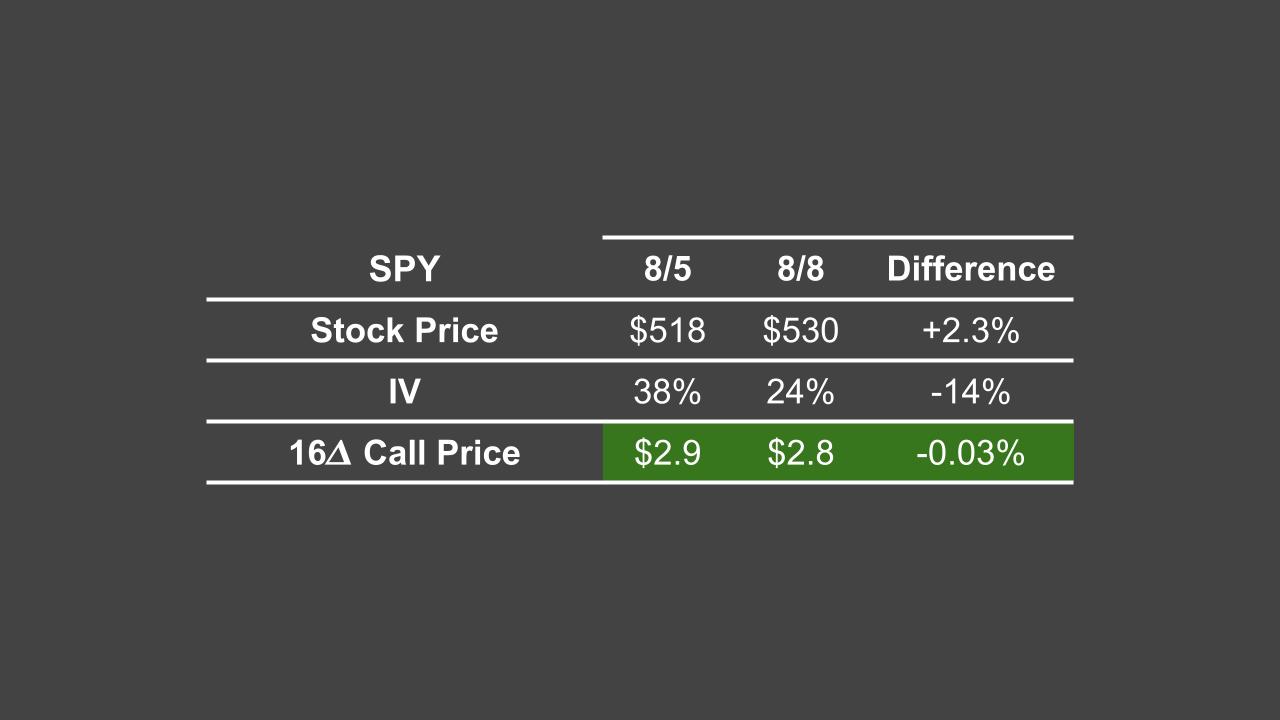Click the green $2.8 call price cell

(800, 453)
